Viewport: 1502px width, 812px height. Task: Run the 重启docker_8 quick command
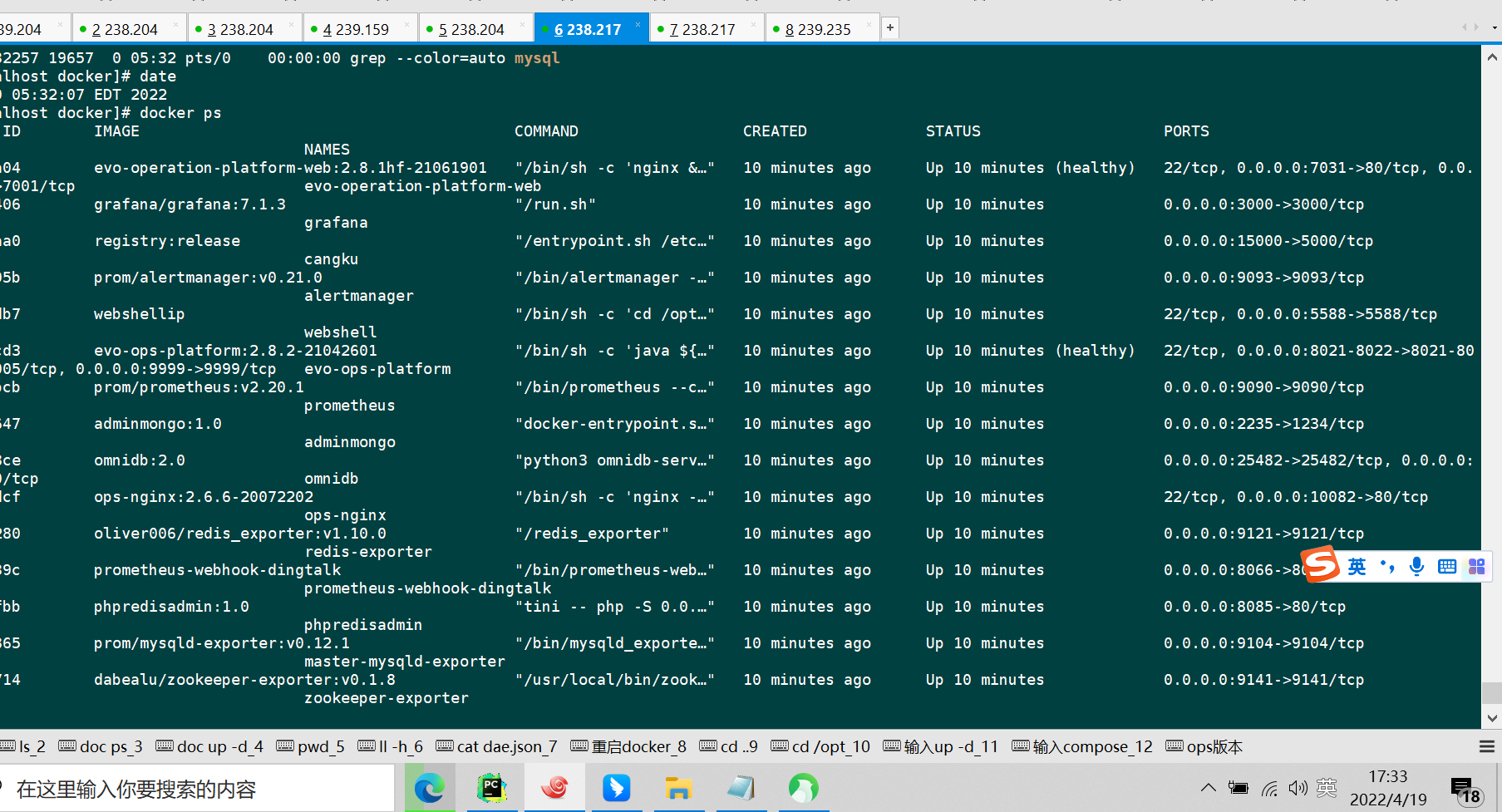click(628, 746)
